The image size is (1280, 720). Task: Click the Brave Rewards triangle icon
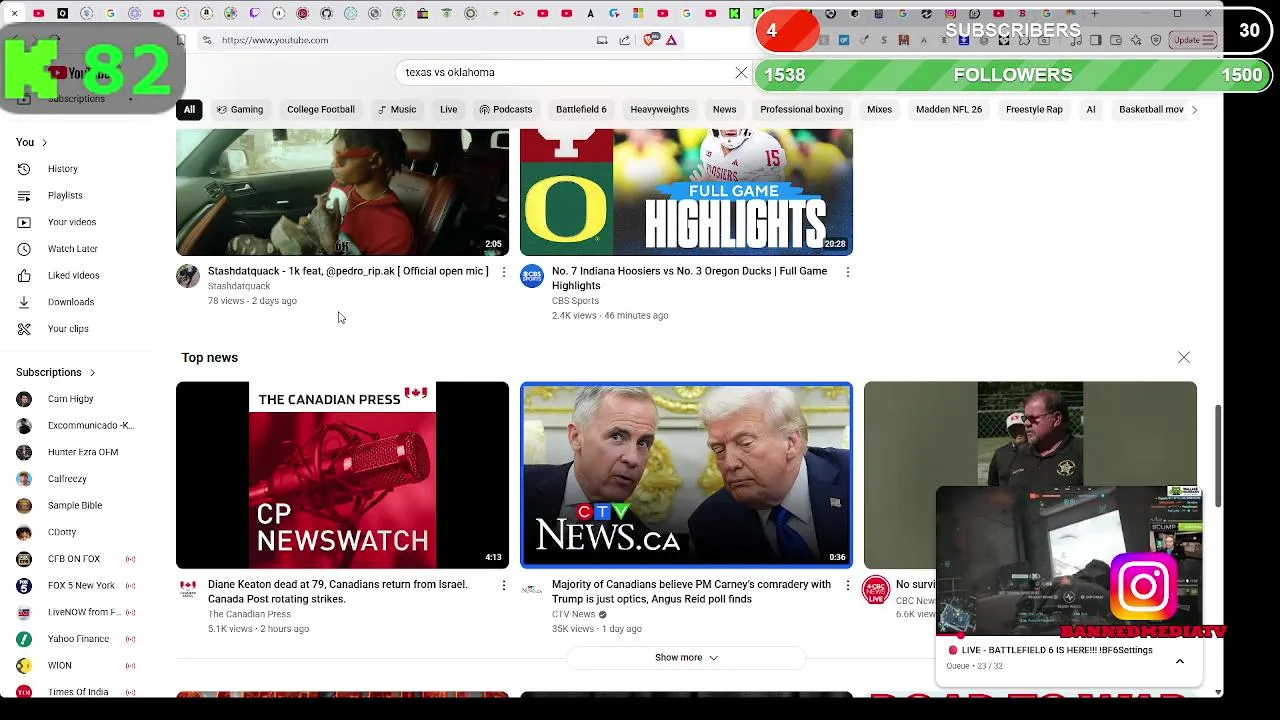671,40
